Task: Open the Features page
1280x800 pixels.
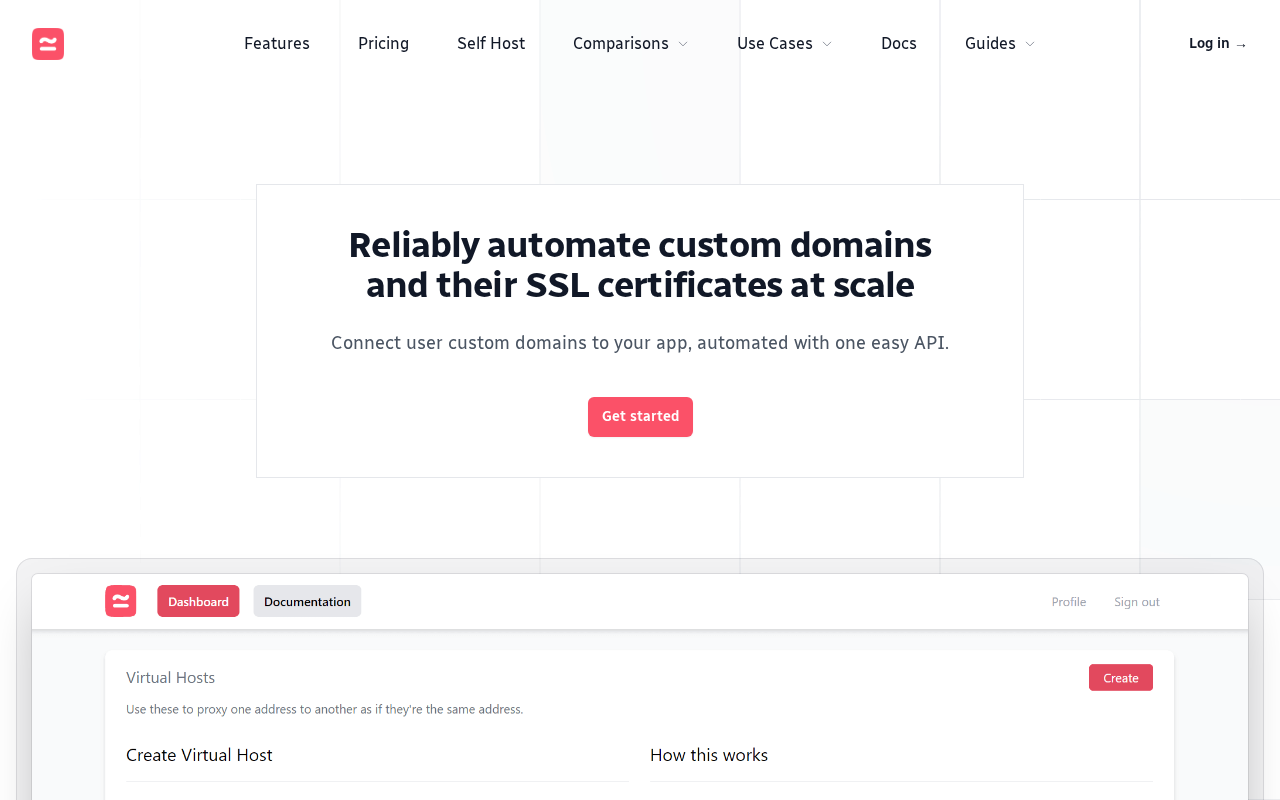Action: (x=277, y=44)
